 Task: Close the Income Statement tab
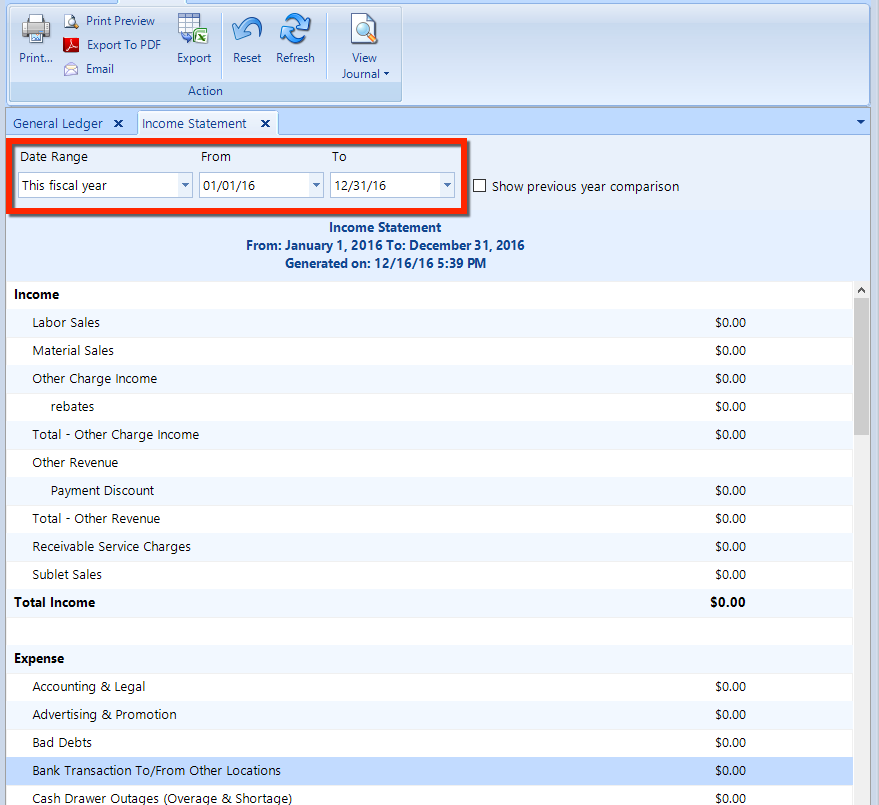pyautogui.click(x=264, y=122)
